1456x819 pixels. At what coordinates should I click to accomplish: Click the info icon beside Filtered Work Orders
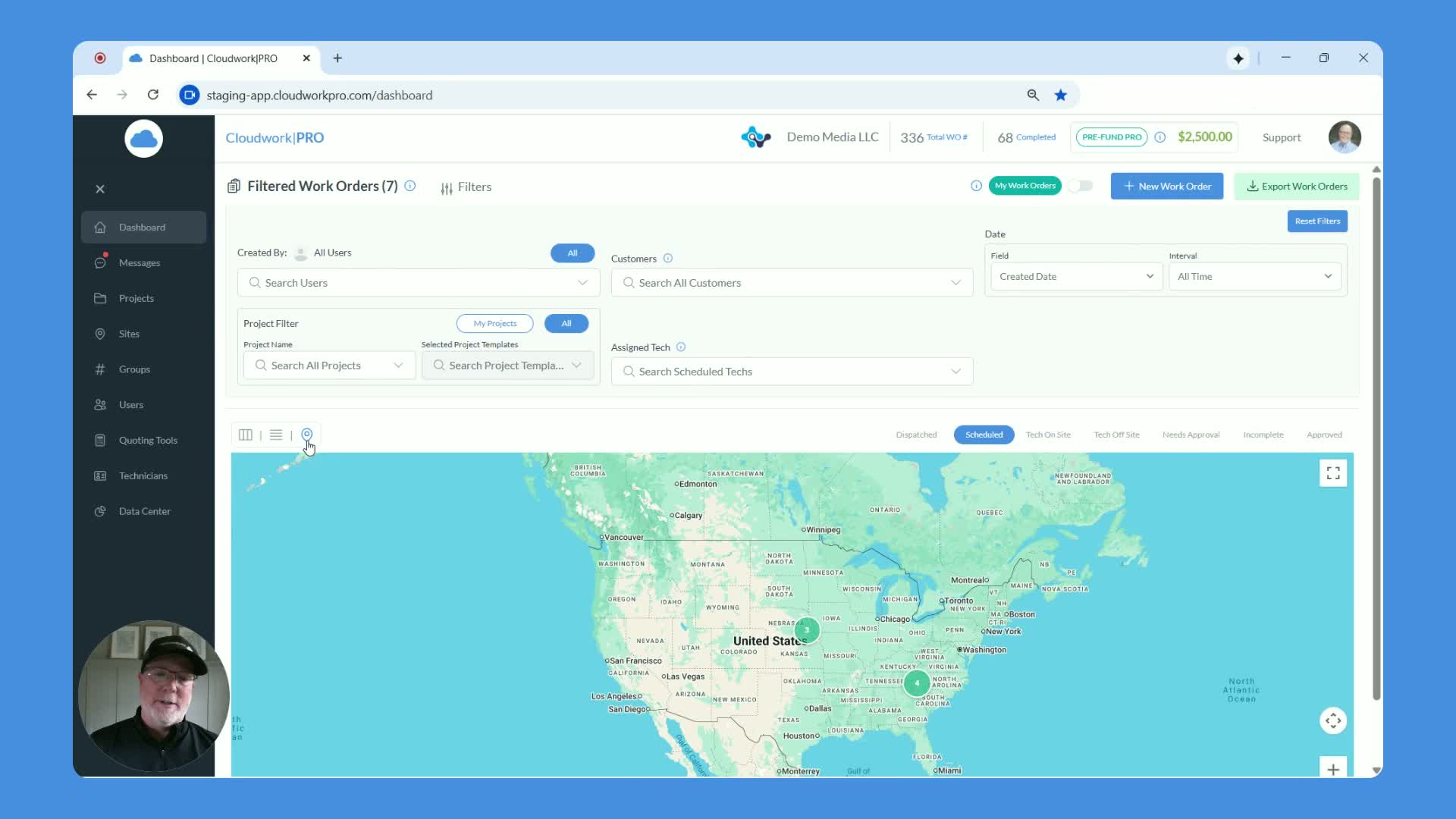[410, 186]
